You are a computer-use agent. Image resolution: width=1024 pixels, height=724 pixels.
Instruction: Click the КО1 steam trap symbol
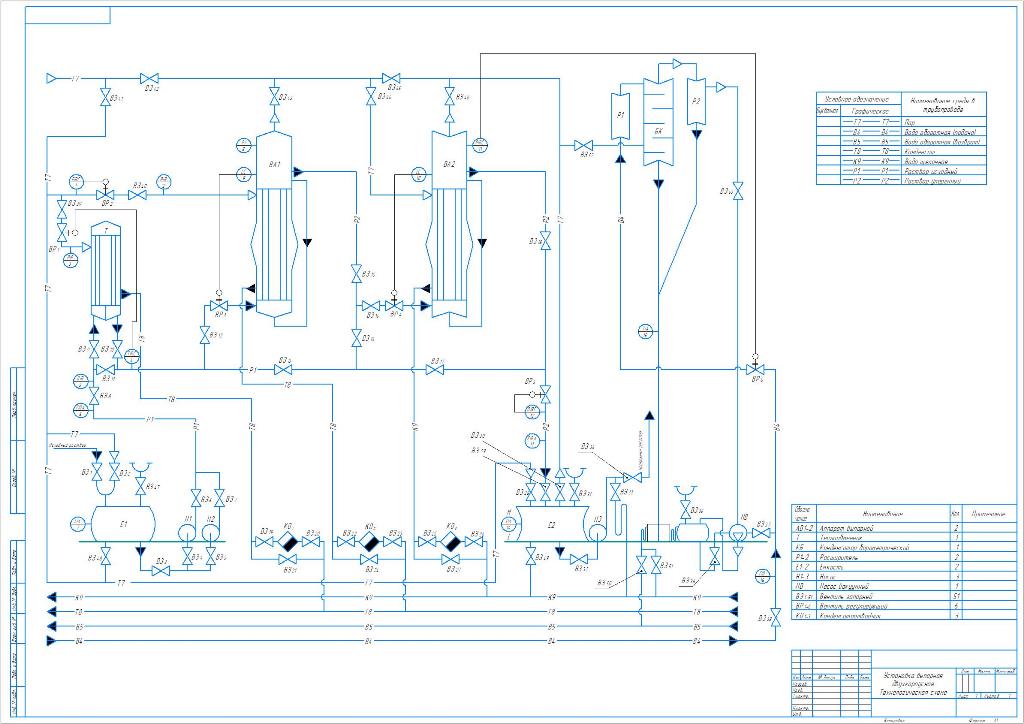tap(287, 542)
